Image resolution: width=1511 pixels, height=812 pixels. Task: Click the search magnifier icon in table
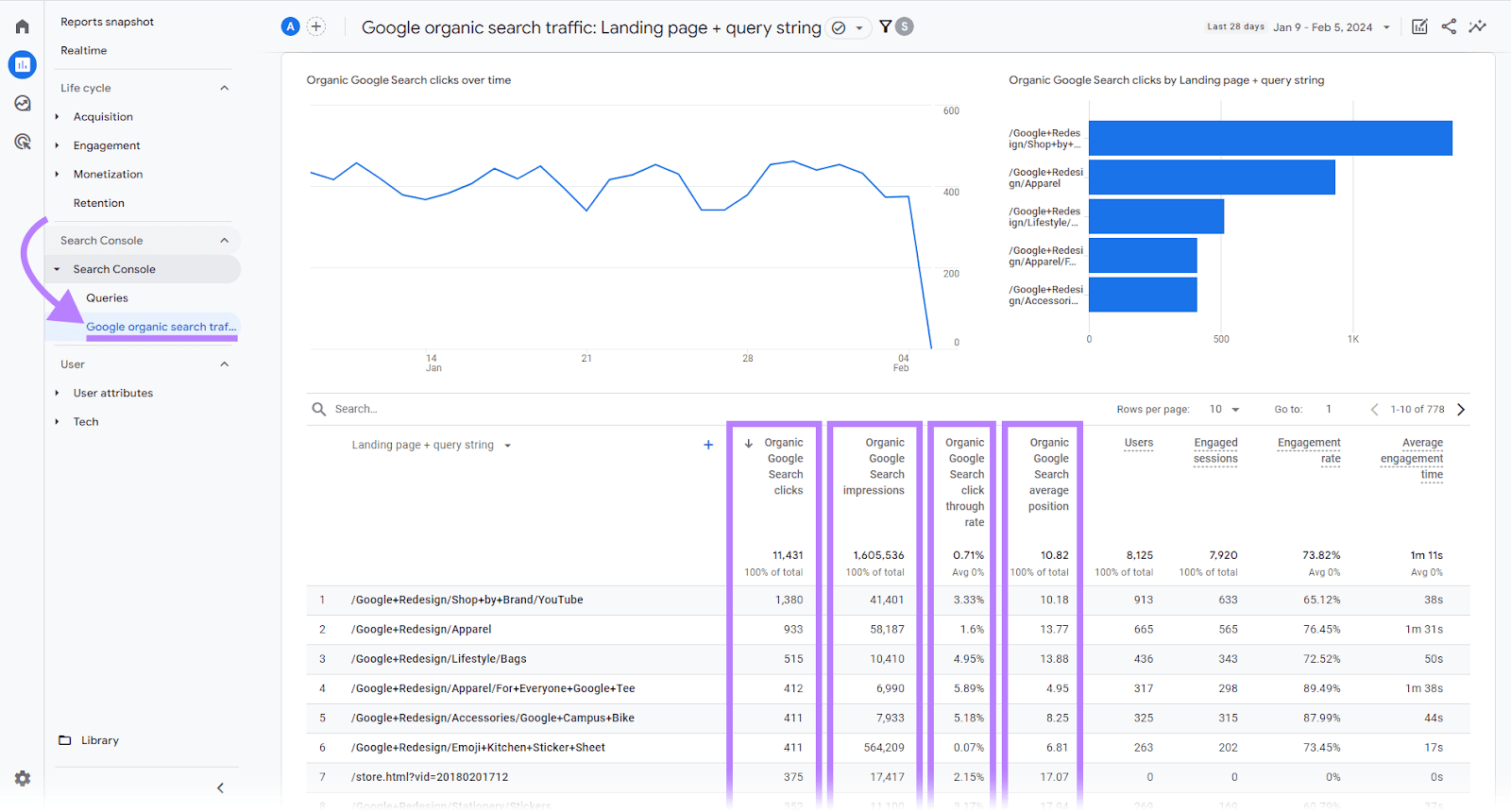pos(319,409)
